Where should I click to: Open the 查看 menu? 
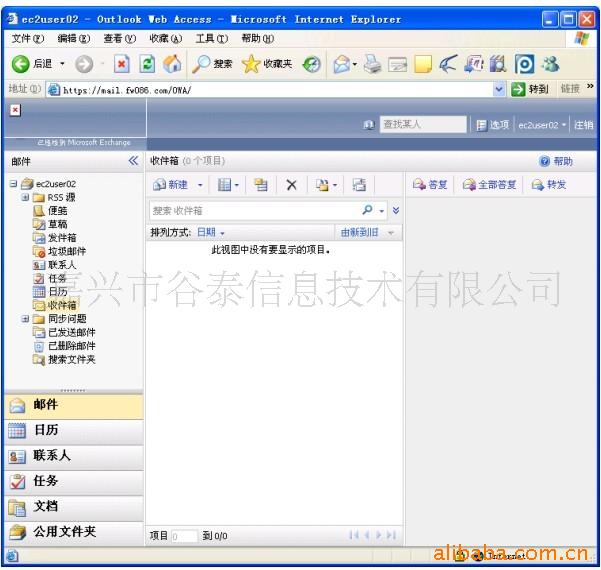pyautogui.click(x=120, y=39)
